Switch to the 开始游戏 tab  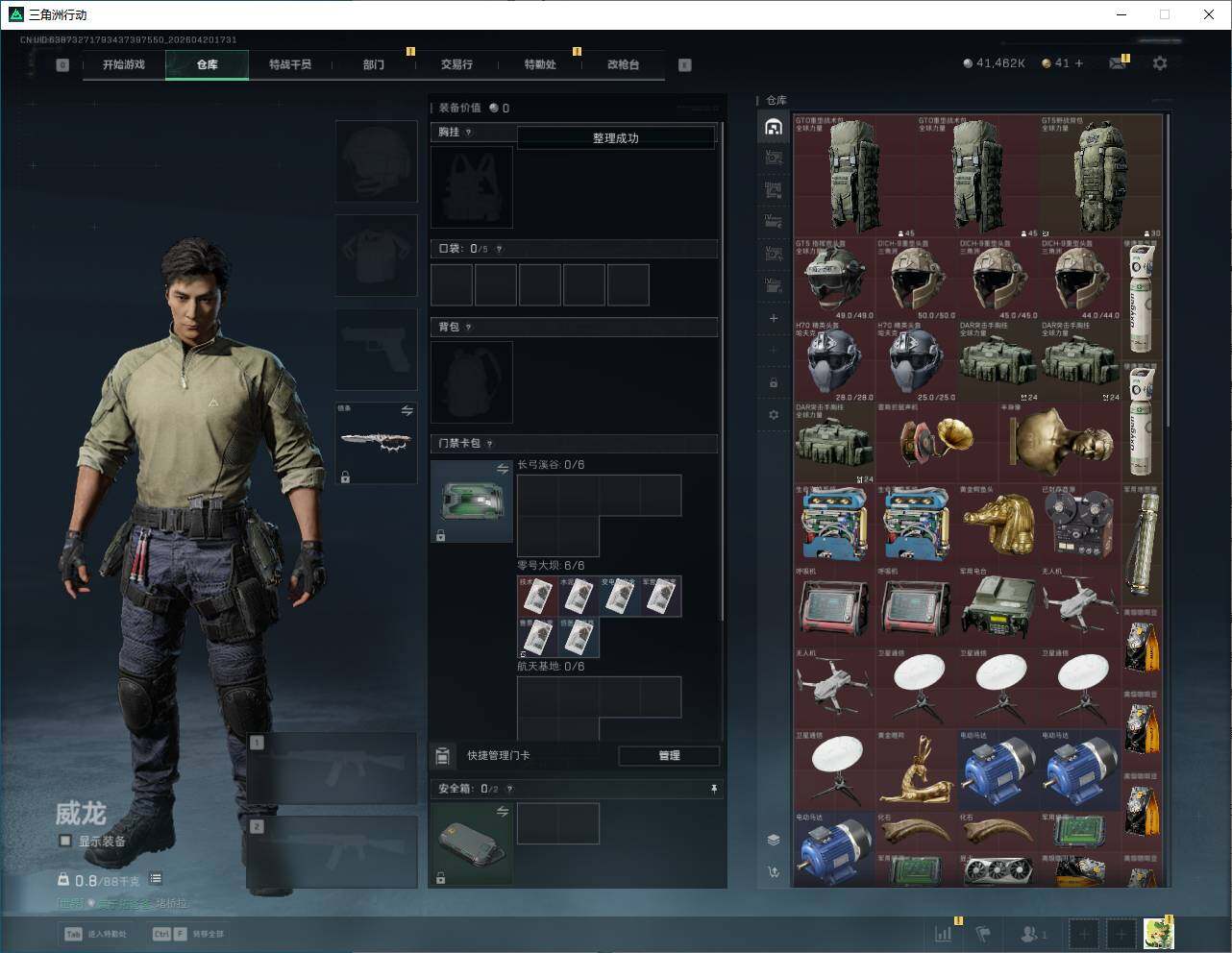click(124, 64)
